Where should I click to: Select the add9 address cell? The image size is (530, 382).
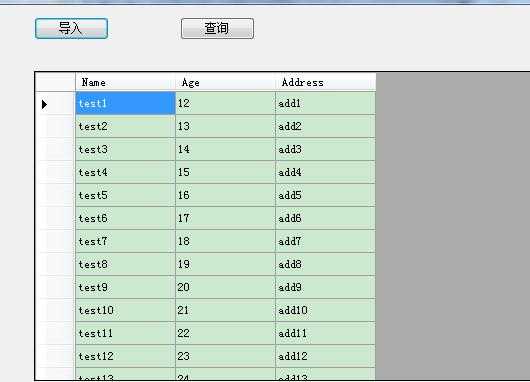click(326, 287)
